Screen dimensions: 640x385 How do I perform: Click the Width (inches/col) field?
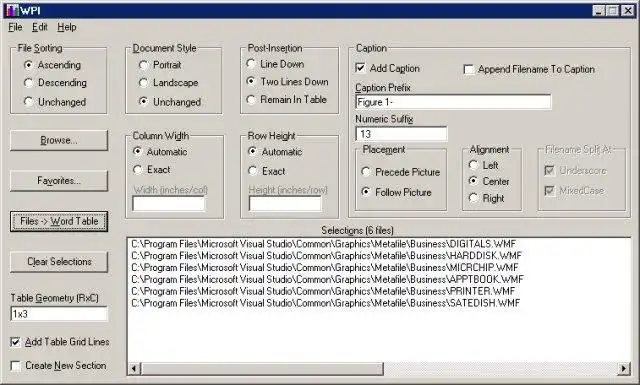(x=169, y=204)
